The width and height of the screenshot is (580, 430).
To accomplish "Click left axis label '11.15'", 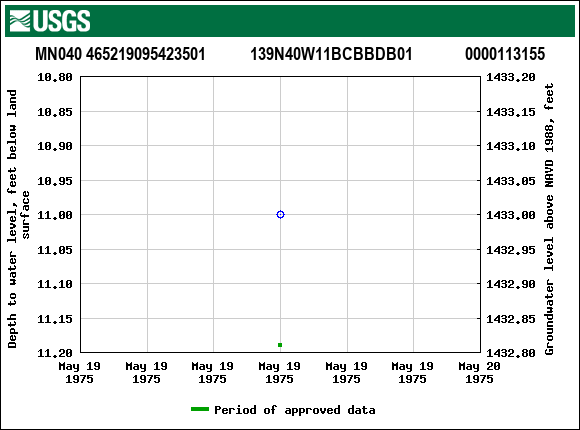I will pos(55,319).
